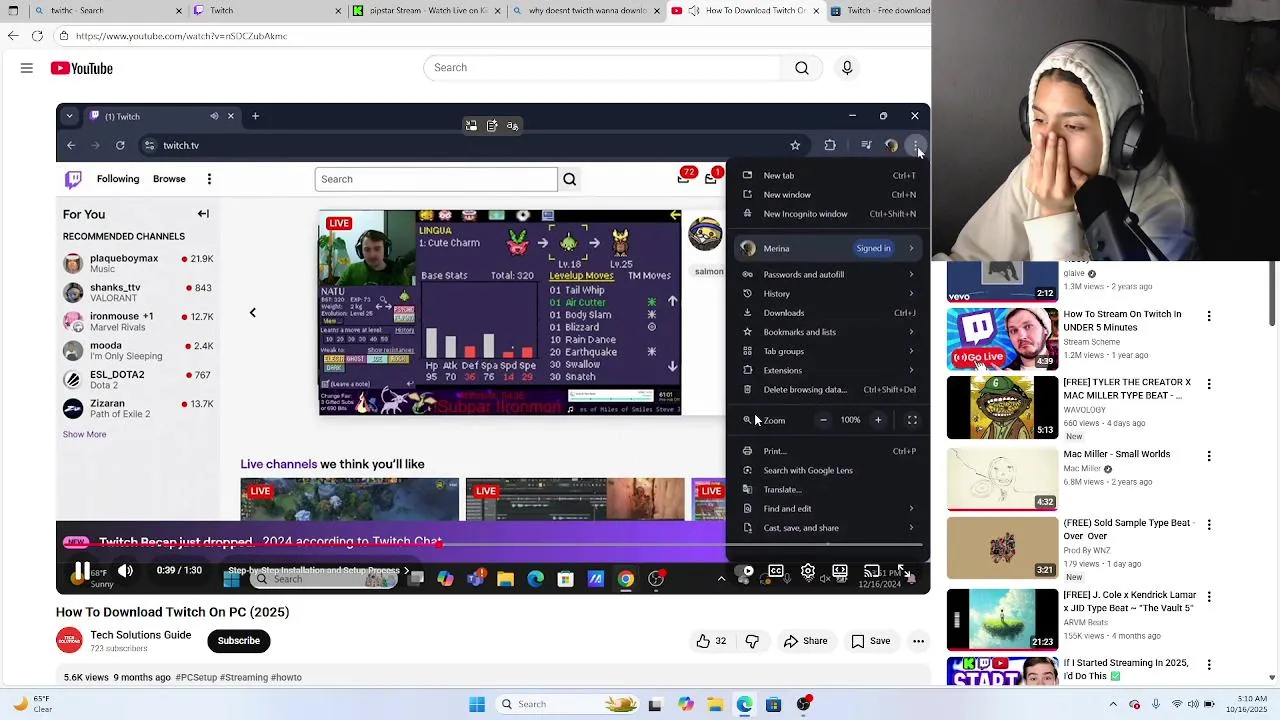
Task: Close the YouTube 'How To Download Twitch' tab
Action: tap(815, 11)
